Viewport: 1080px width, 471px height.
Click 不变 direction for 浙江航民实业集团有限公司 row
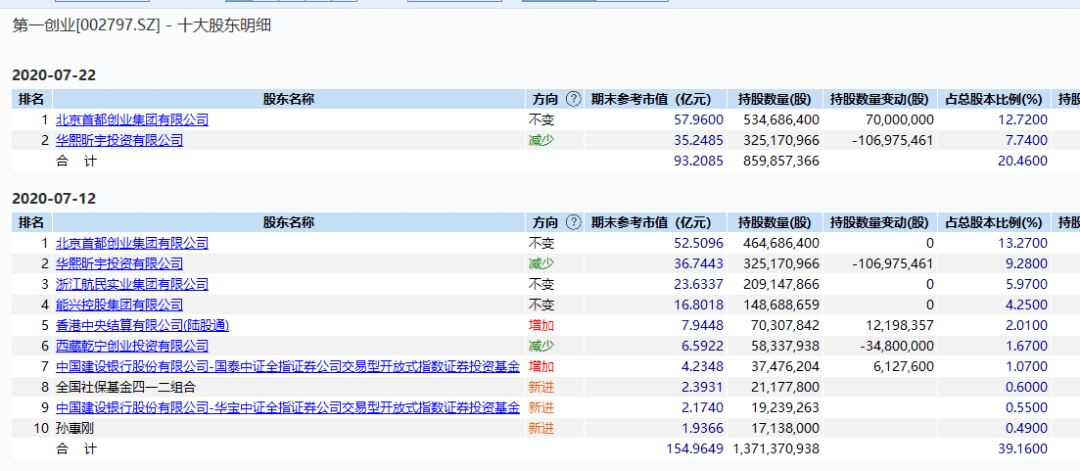541,284
